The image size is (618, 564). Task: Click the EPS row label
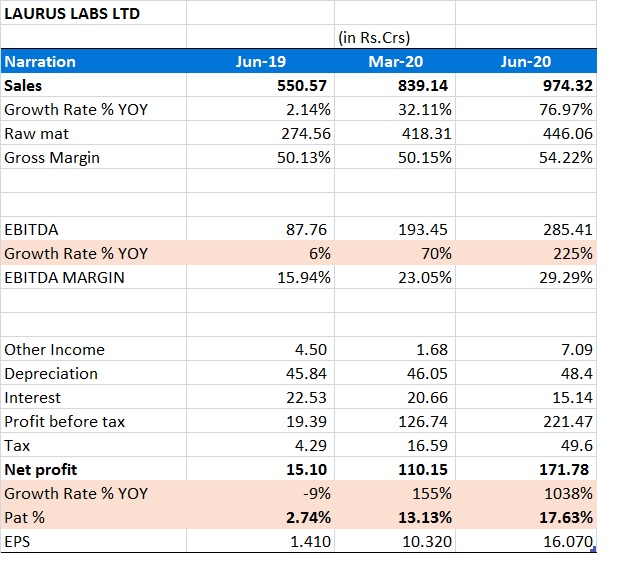click(x=93, y=542)
